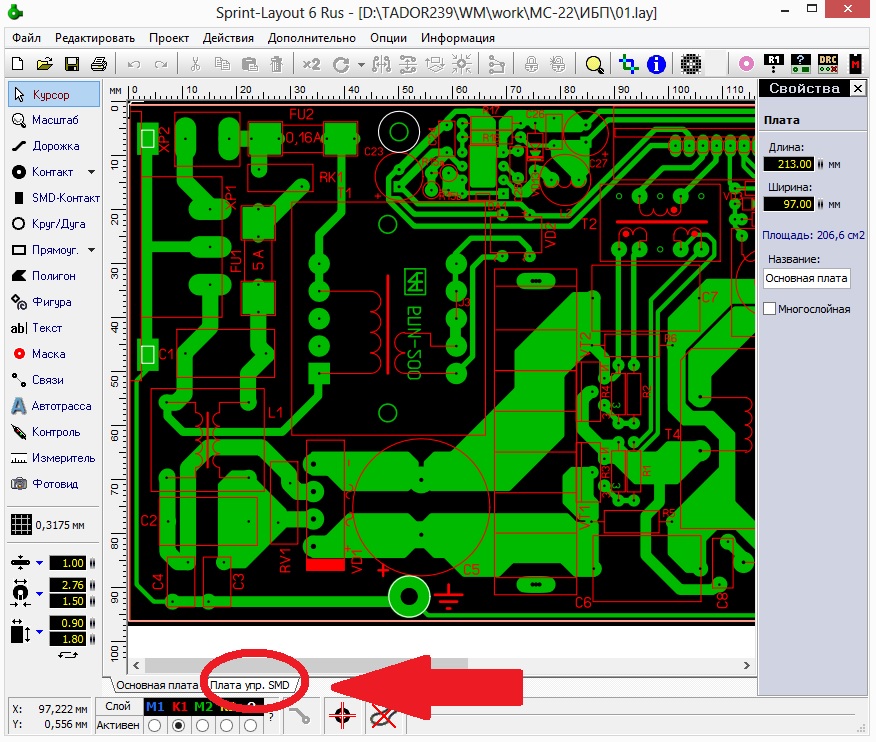Open the DRC check panel icon
Screen dimensions: 876x742
[828, 63]
